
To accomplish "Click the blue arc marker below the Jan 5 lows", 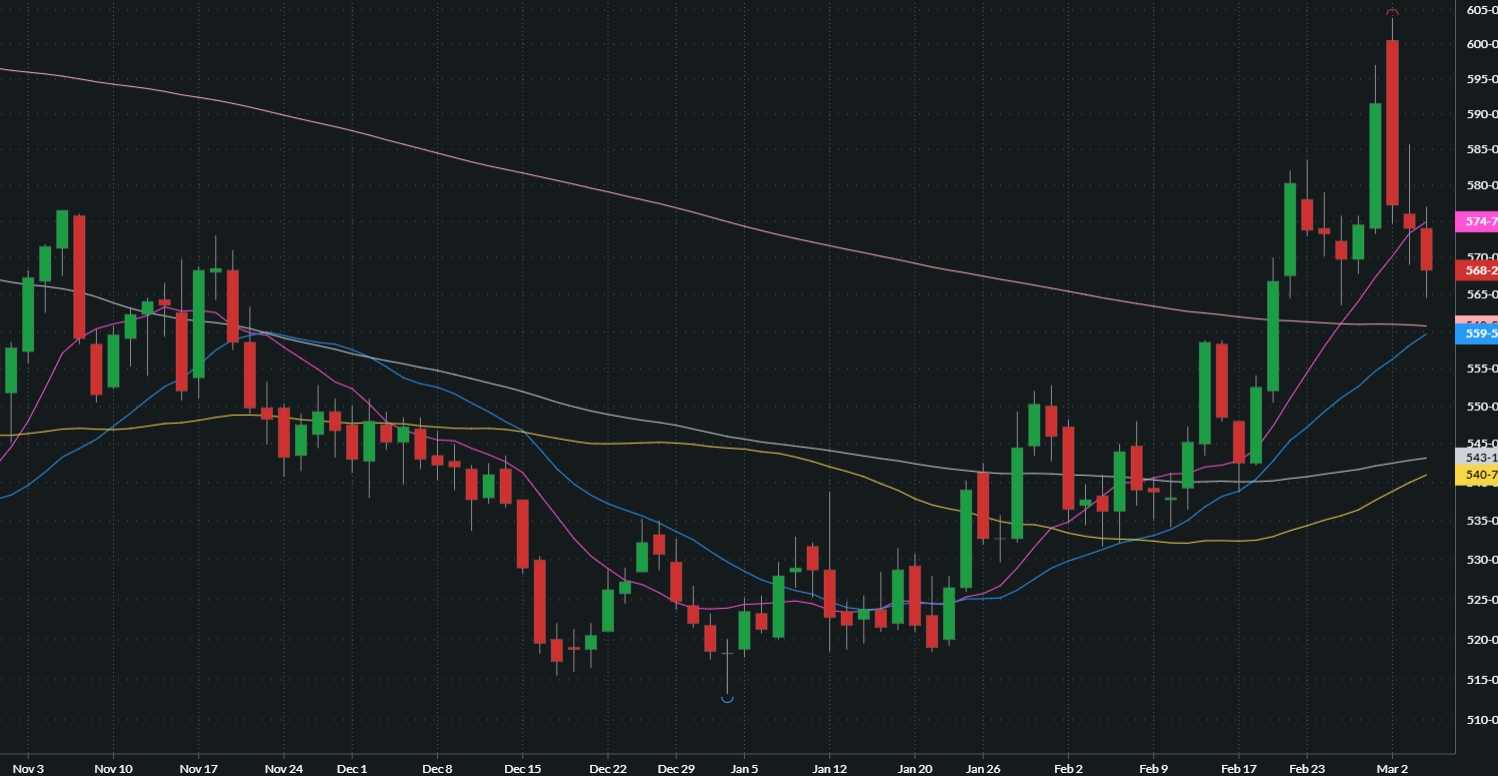I will pos(727,700).
